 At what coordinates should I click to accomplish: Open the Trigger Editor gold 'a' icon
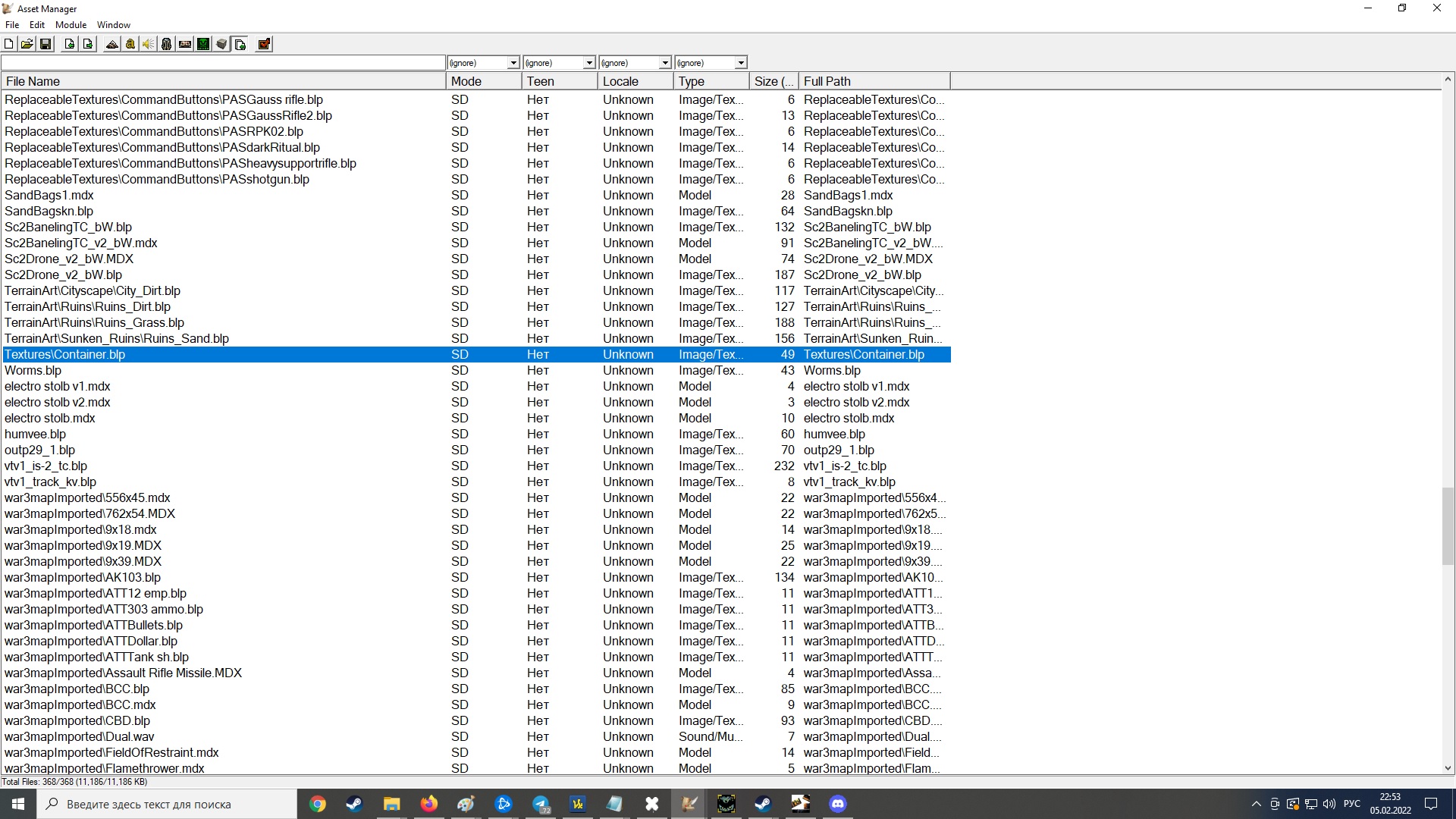pyautogui.click(x=130, y=44)
